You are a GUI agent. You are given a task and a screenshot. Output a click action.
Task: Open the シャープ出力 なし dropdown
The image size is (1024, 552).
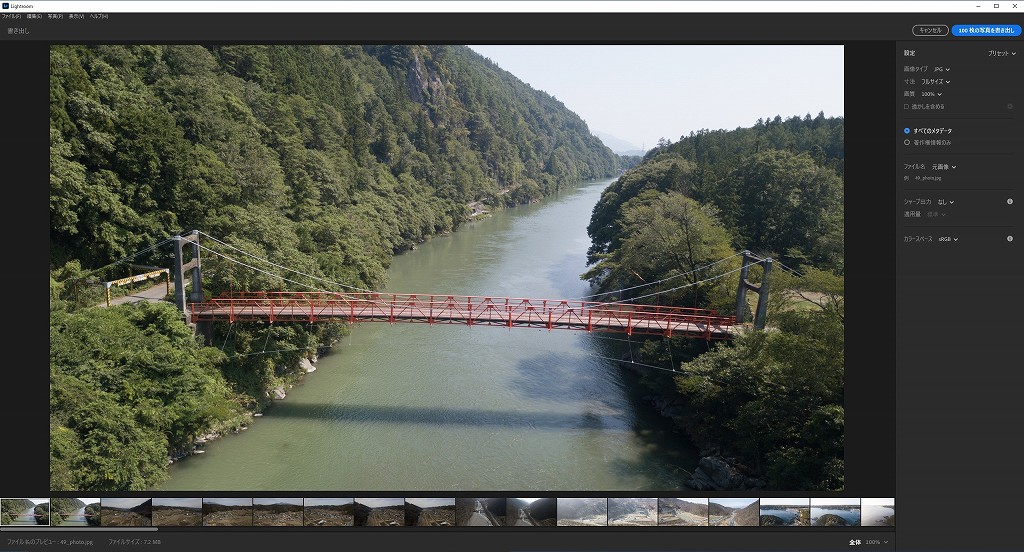(946, 202)
